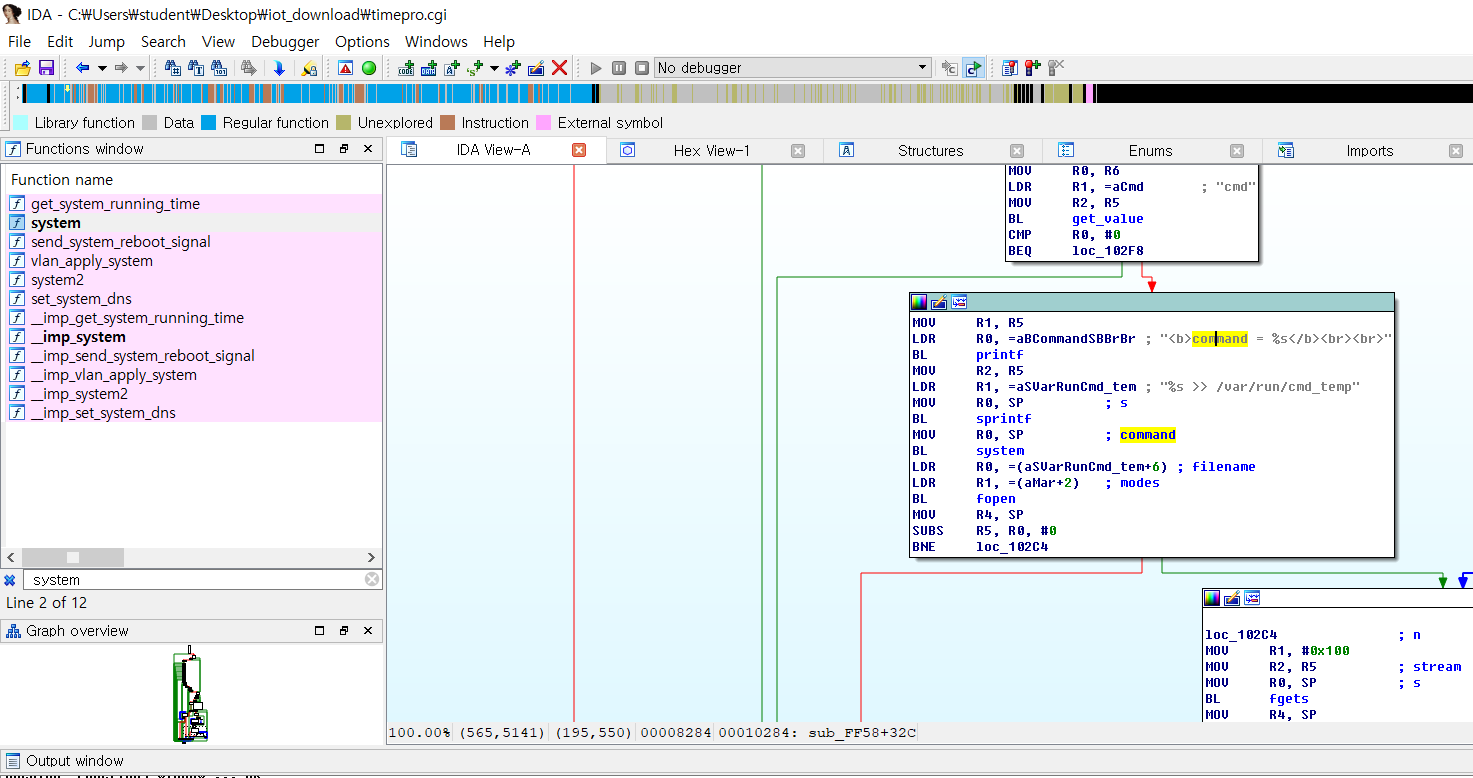Close the IDA View-A tab

click(578, 151)
